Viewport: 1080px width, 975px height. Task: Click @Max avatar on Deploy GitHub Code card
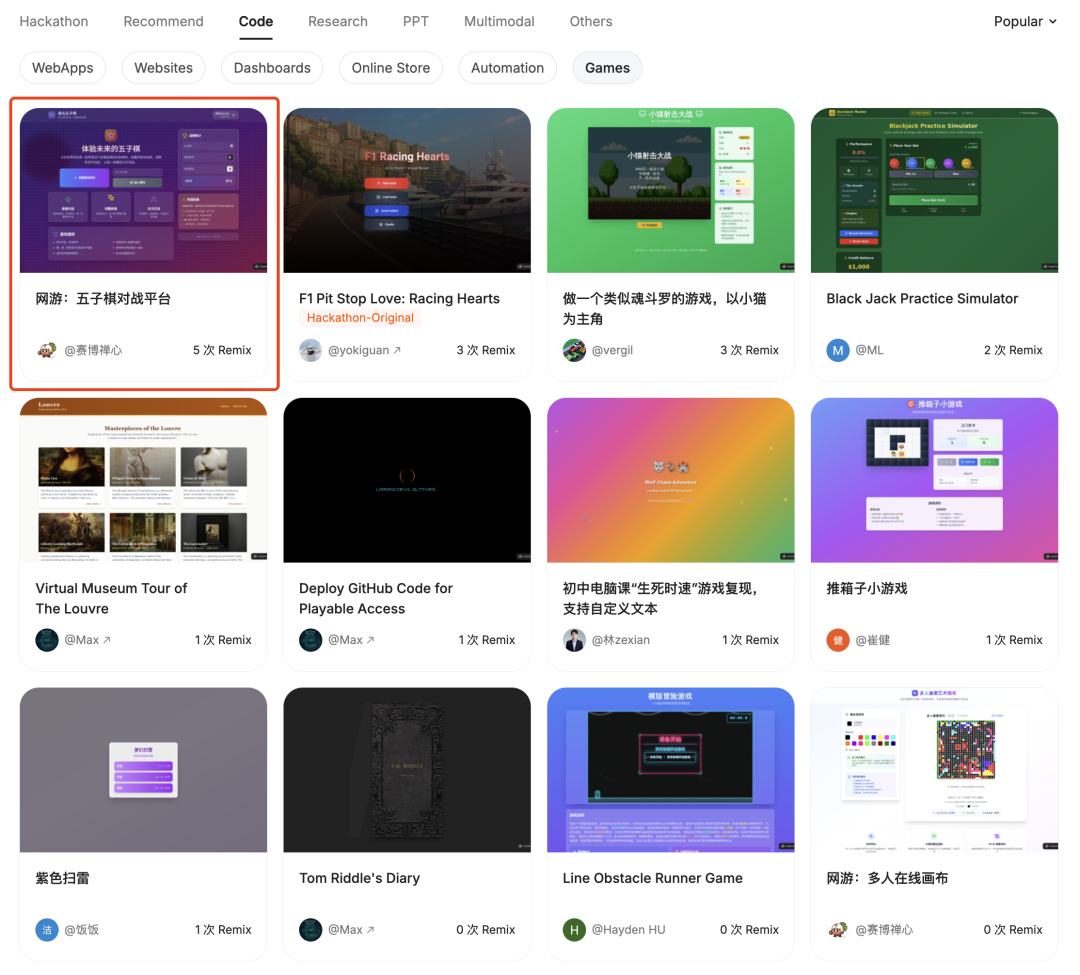point(311,640)
